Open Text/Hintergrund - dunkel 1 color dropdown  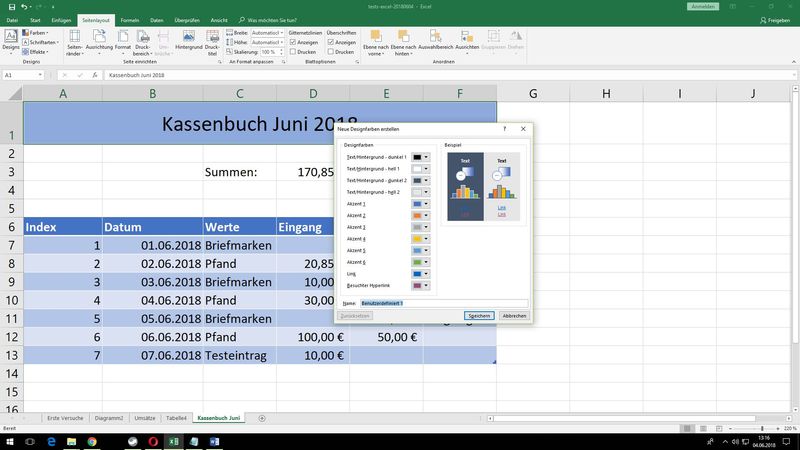pyautogui.click(x=427, y=157)
